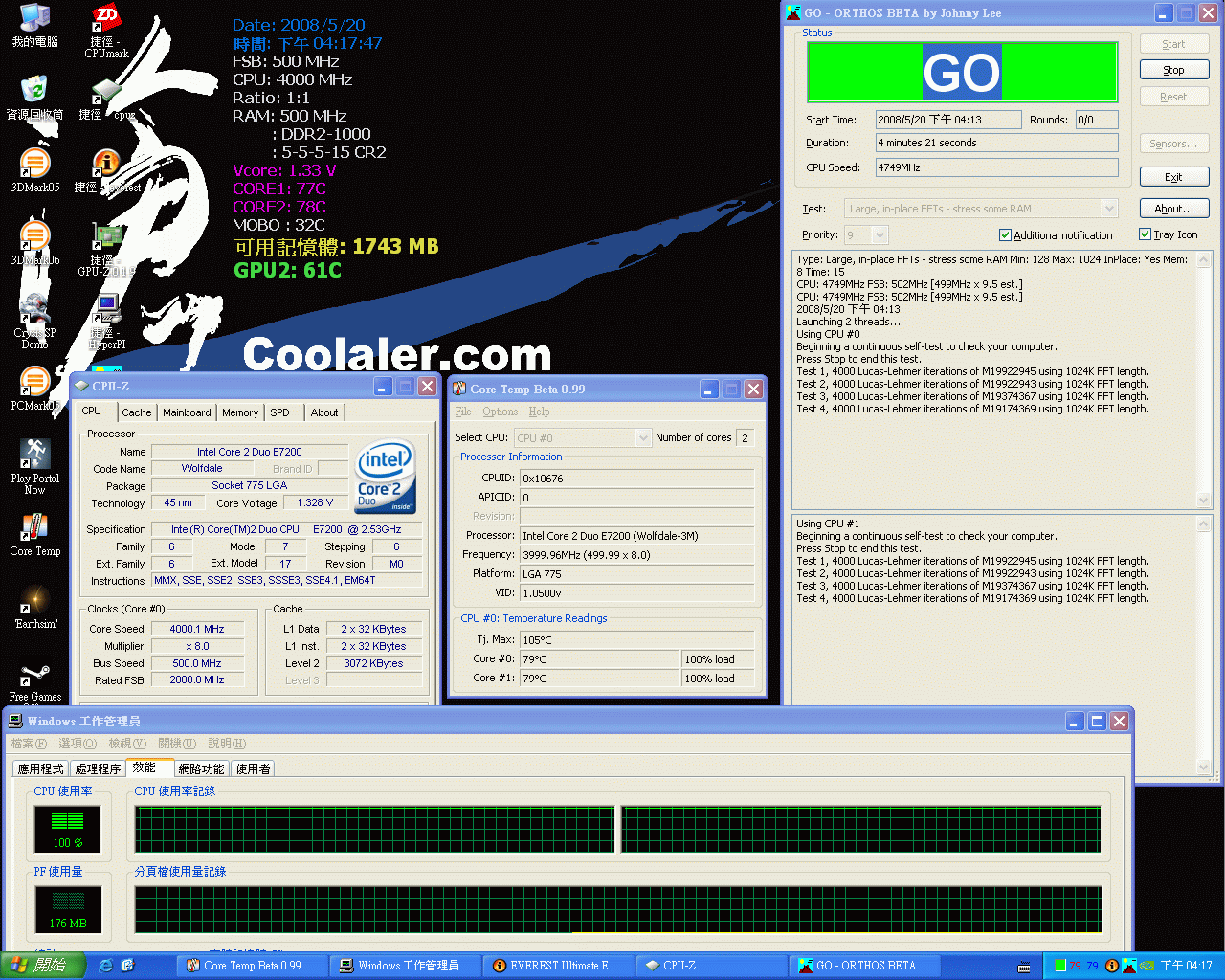Switch to the Memory tab in CPU-Z

click(240, 412)
